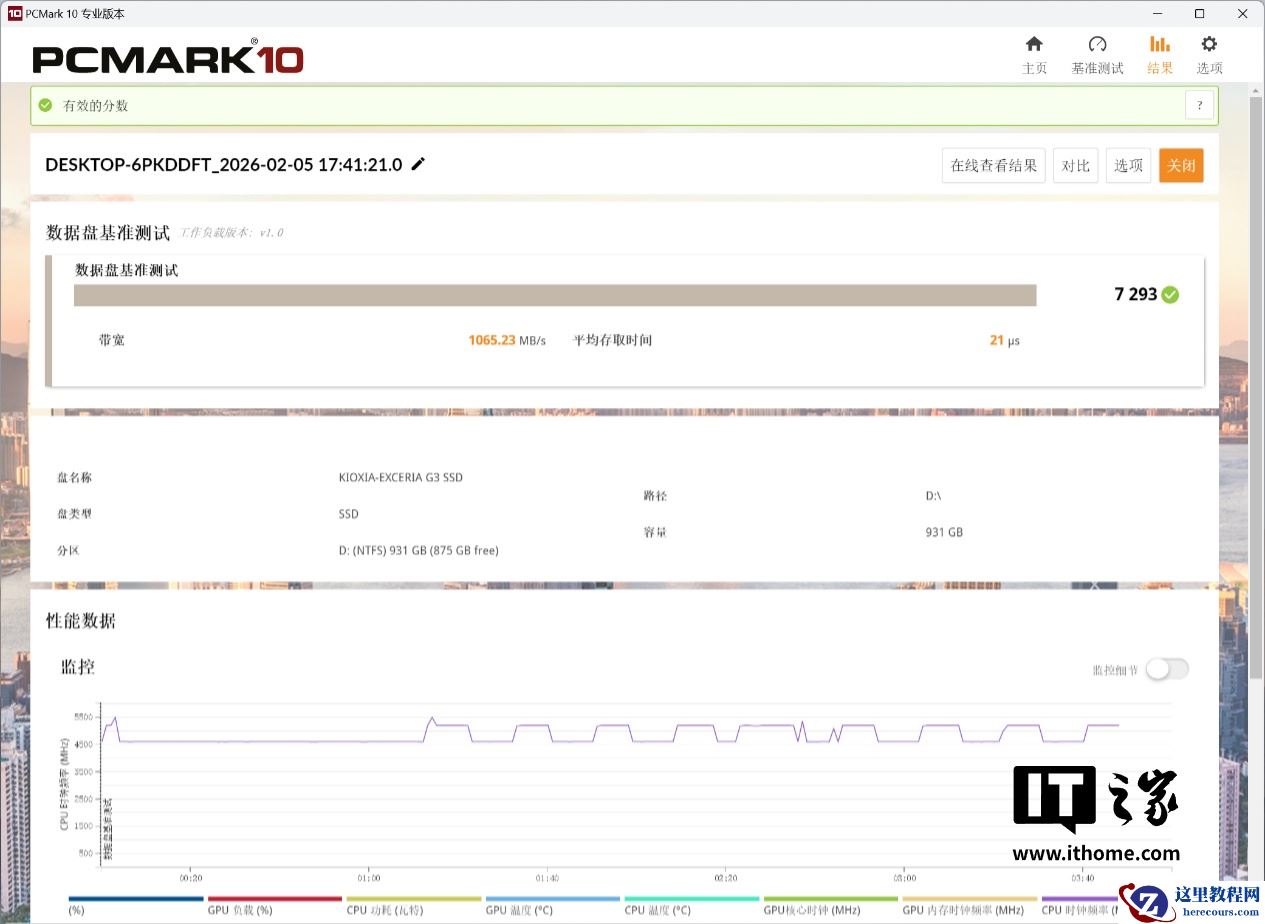
Task: Click the partition text D: (NTFS) 931 GB
Action: point(419,551)
